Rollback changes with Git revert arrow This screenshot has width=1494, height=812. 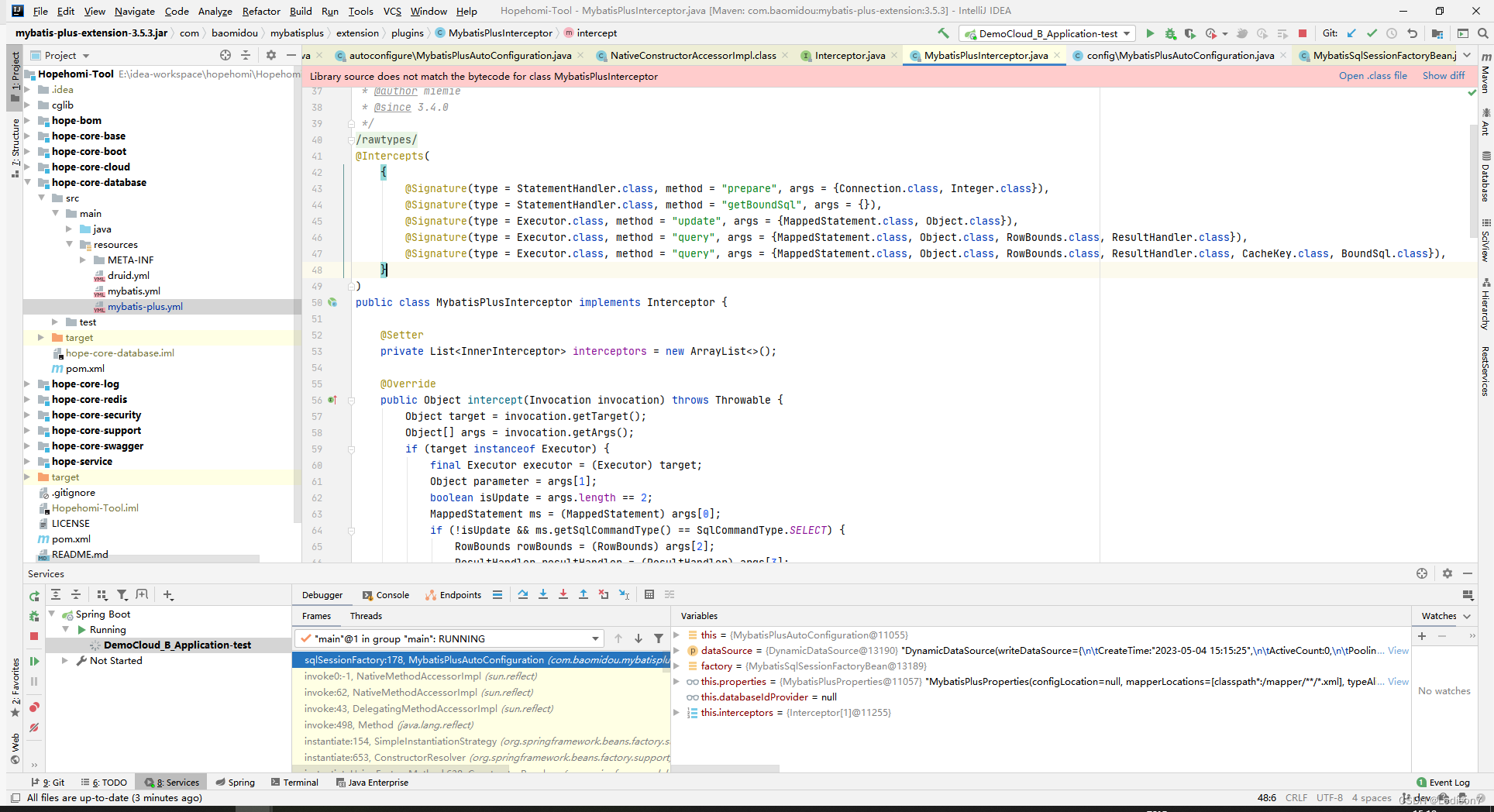pyautogui.click(x=1412, y=33)
